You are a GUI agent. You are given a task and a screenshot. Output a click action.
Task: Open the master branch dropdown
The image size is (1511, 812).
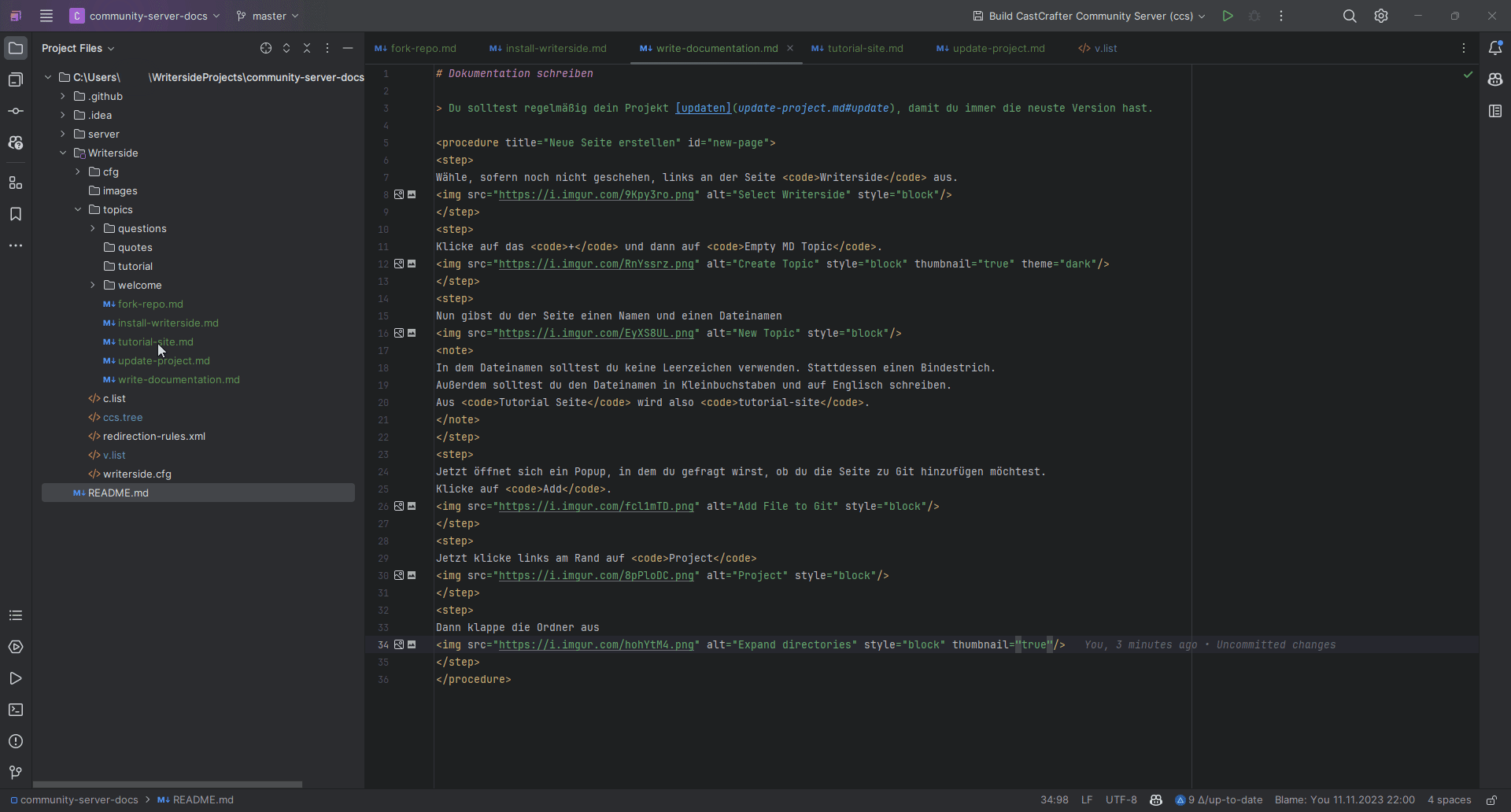[x=268, y=16]
